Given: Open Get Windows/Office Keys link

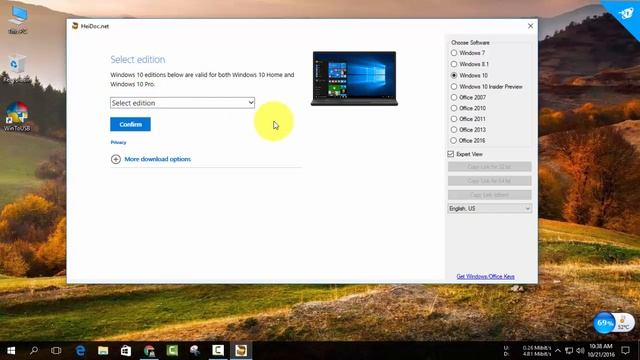Looking at the screenshot, I should [485, 276].
